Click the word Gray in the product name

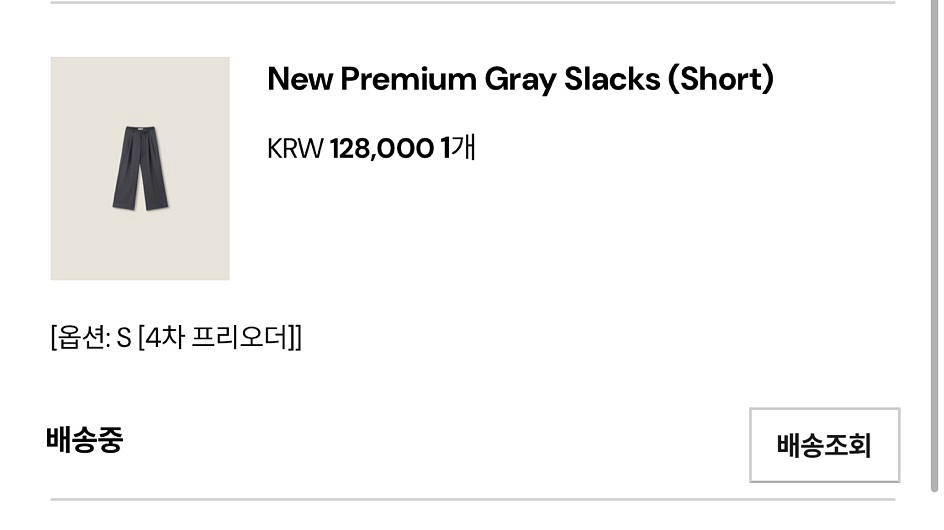(x=520, y=79)
